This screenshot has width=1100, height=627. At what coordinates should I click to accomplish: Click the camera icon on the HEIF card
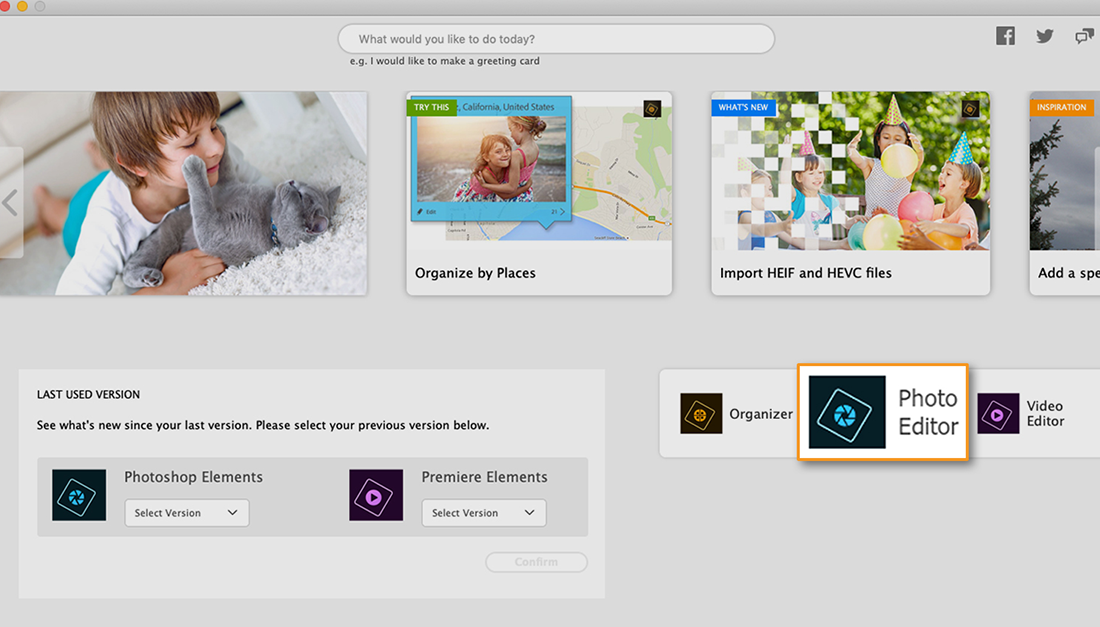click(x=969, y=107)
